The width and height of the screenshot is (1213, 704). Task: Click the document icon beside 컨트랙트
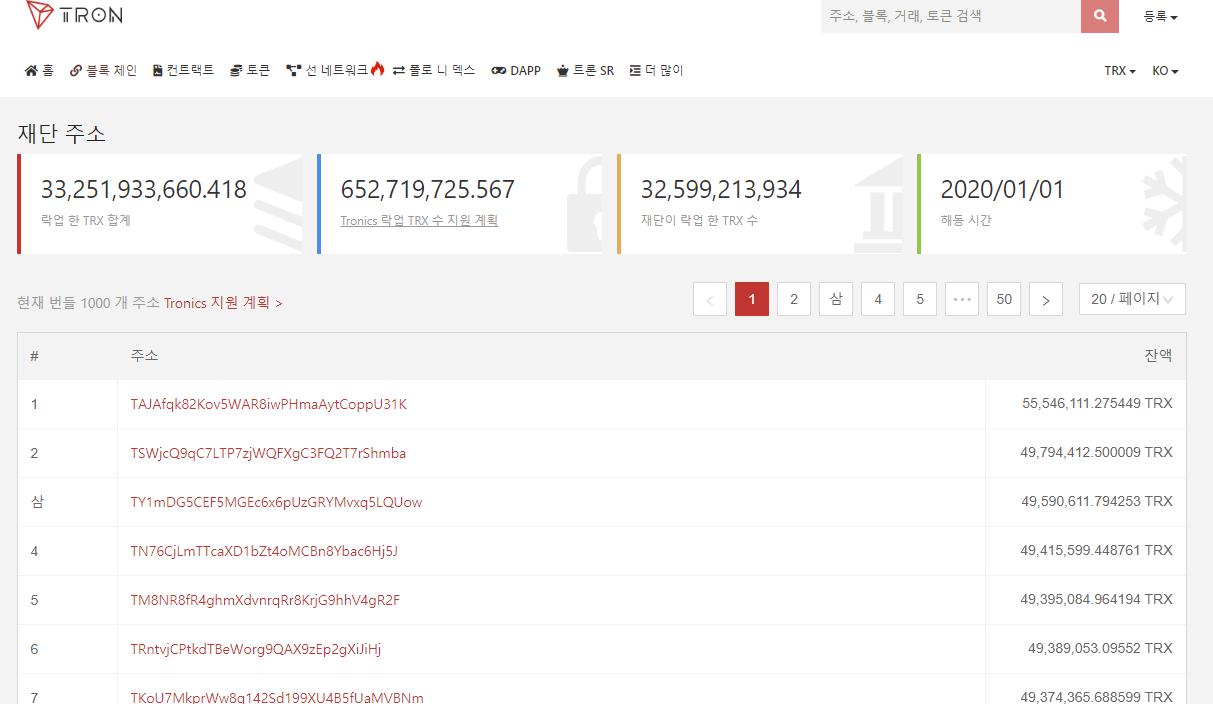(158, 71)
